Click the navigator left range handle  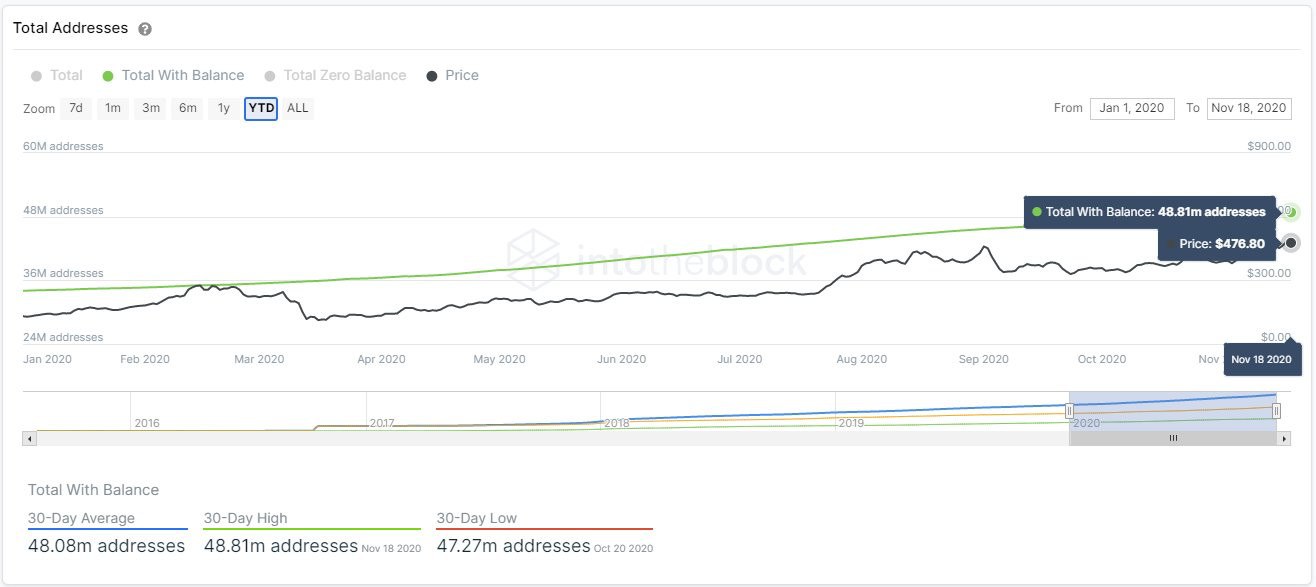[x=1069, y=411]
